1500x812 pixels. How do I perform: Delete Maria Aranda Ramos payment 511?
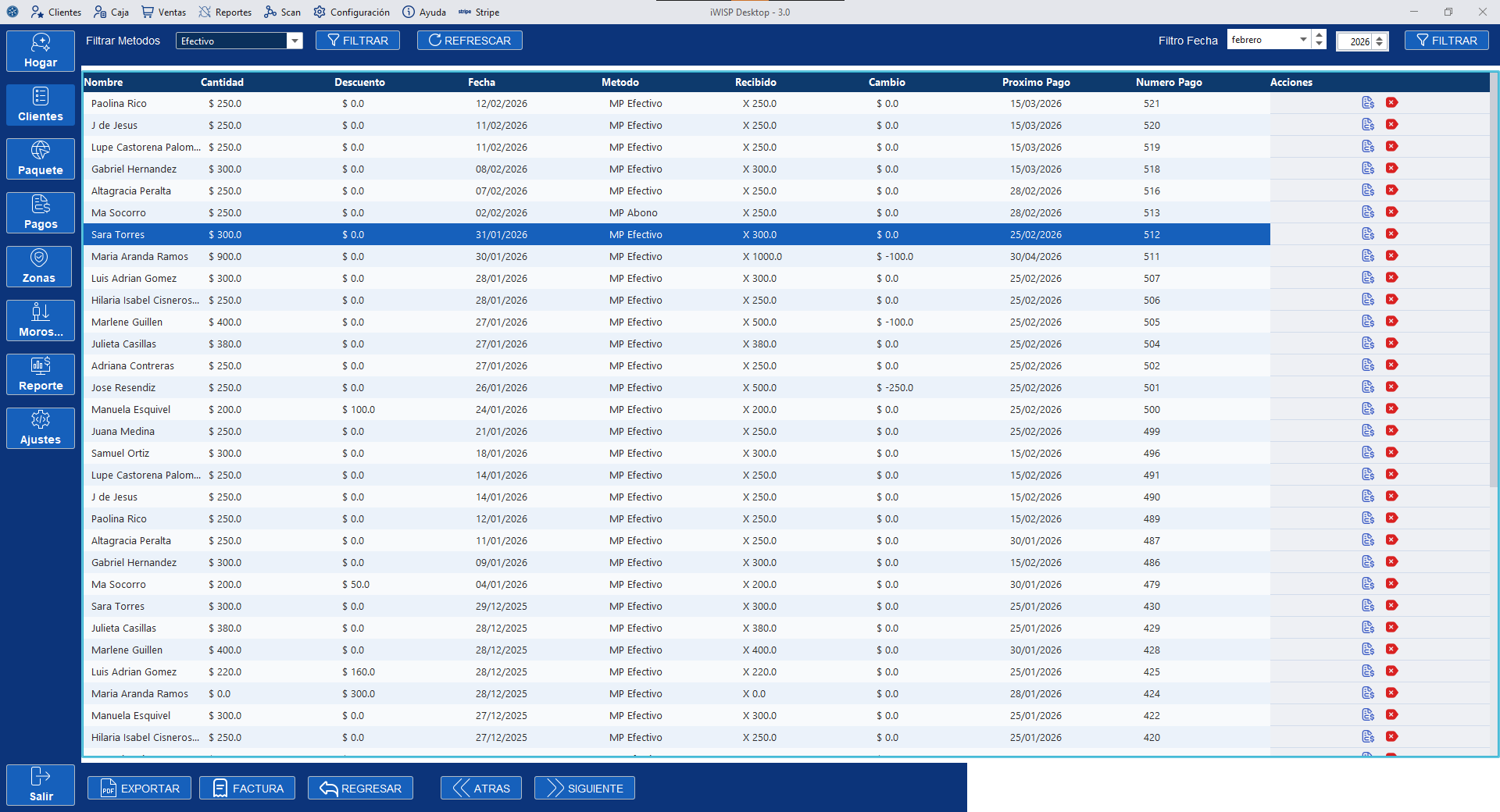[1391, 256]
